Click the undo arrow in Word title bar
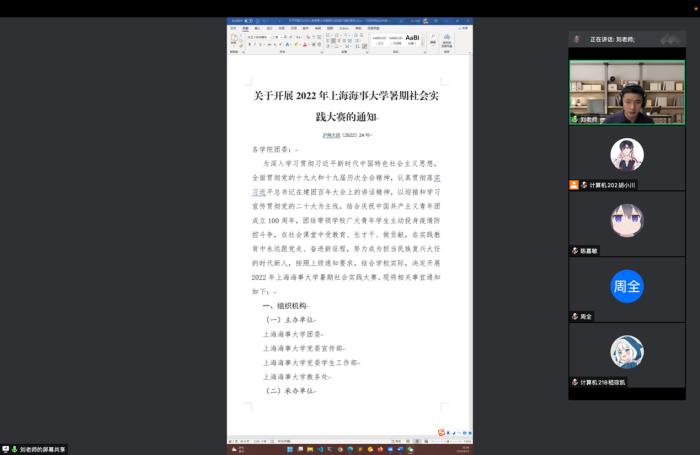The image size is (700, 455). point(264,21)
